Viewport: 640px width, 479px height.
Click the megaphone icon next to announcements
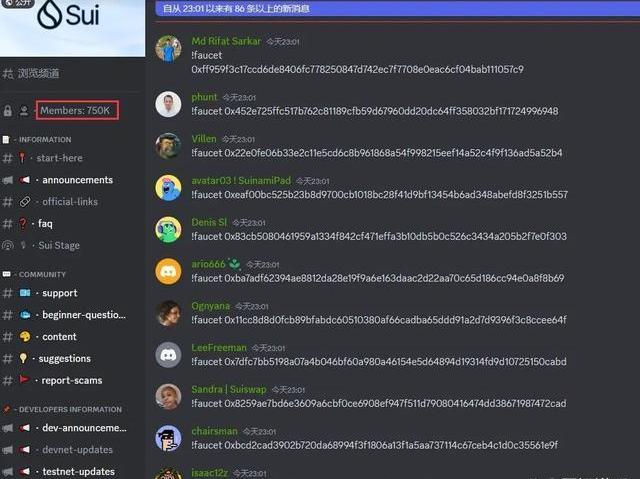point(24,180)
